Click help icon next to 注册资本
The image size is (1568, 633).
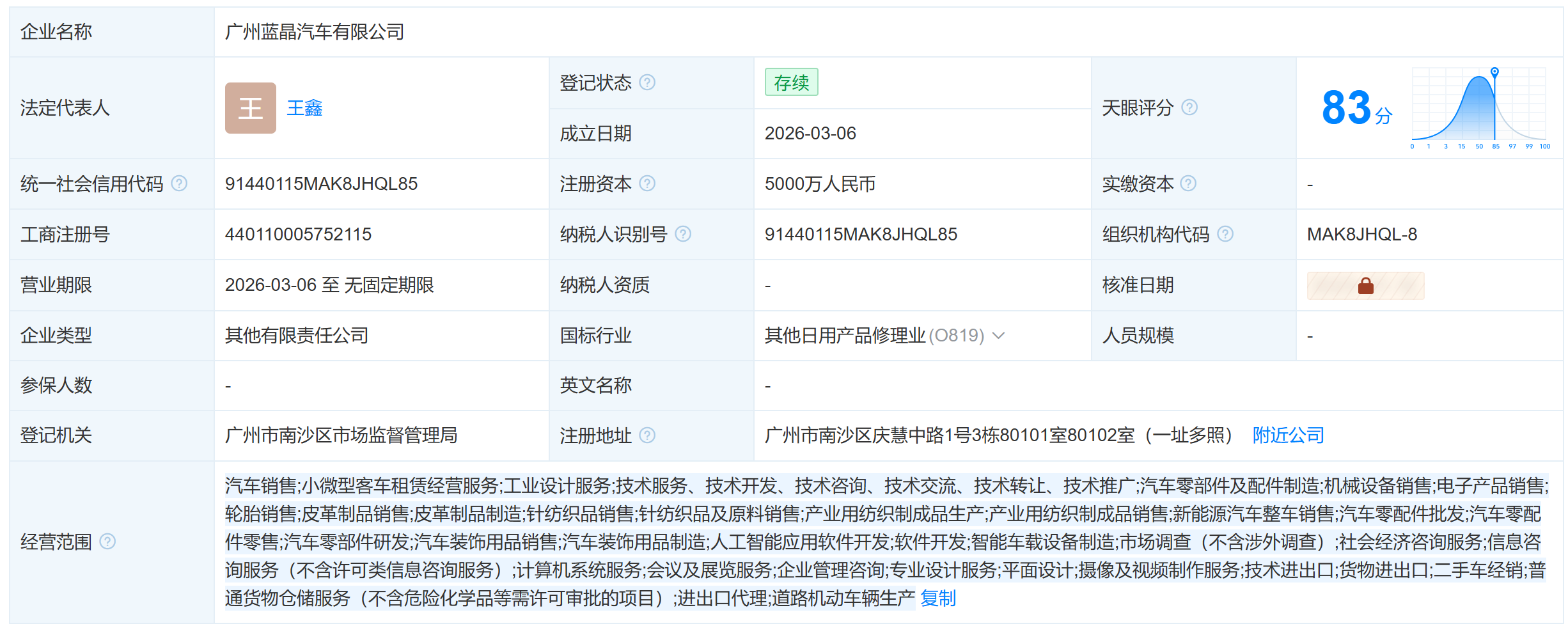tap(647, 184)
